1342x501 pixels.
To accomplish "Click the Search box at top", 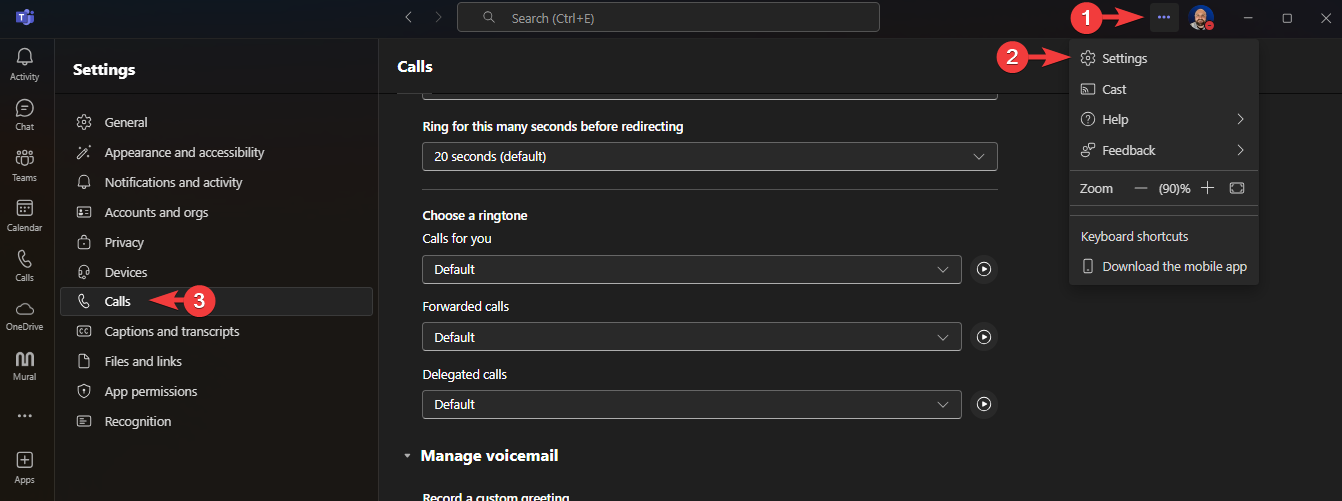I will click(x=668, y=17).
